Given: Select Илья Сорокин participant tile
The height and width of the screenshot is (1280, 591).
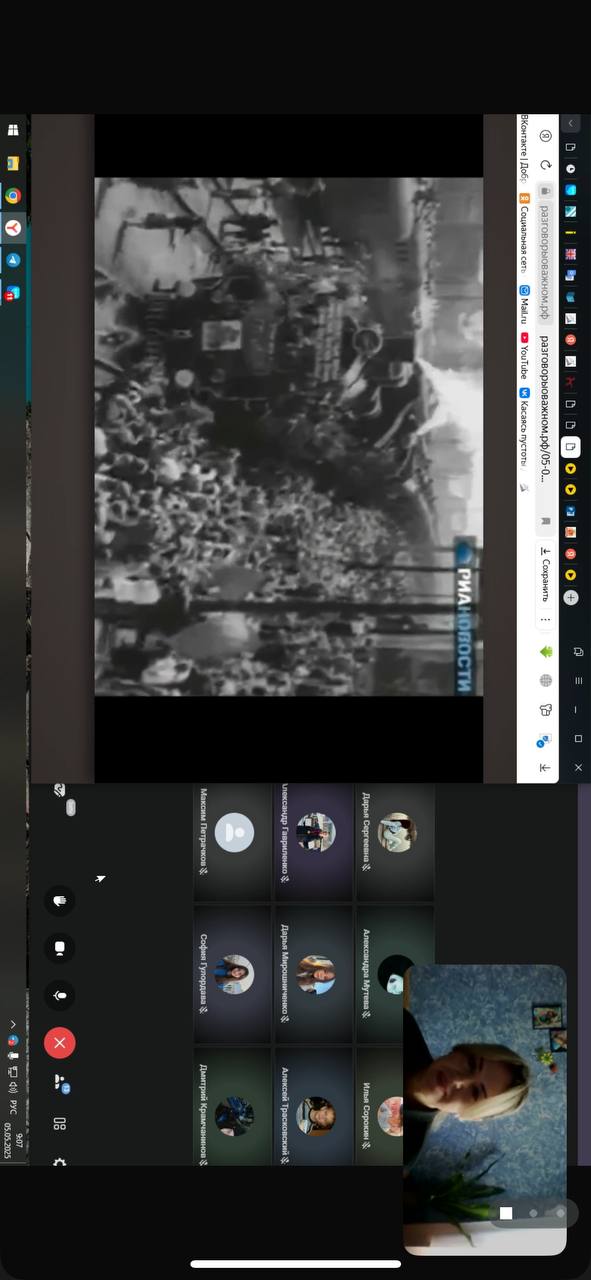Looking at the screenshot, I should pyautogui.click(x=382, y=1107).
